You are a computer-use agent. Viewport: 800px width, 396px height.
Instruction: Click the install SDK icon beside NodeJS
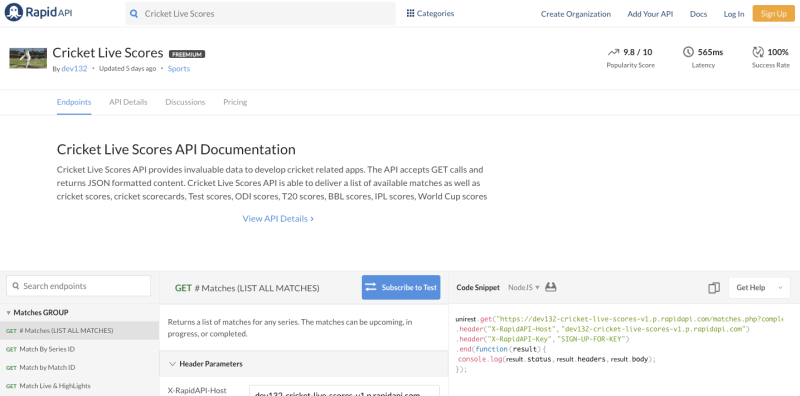point(551,287)
